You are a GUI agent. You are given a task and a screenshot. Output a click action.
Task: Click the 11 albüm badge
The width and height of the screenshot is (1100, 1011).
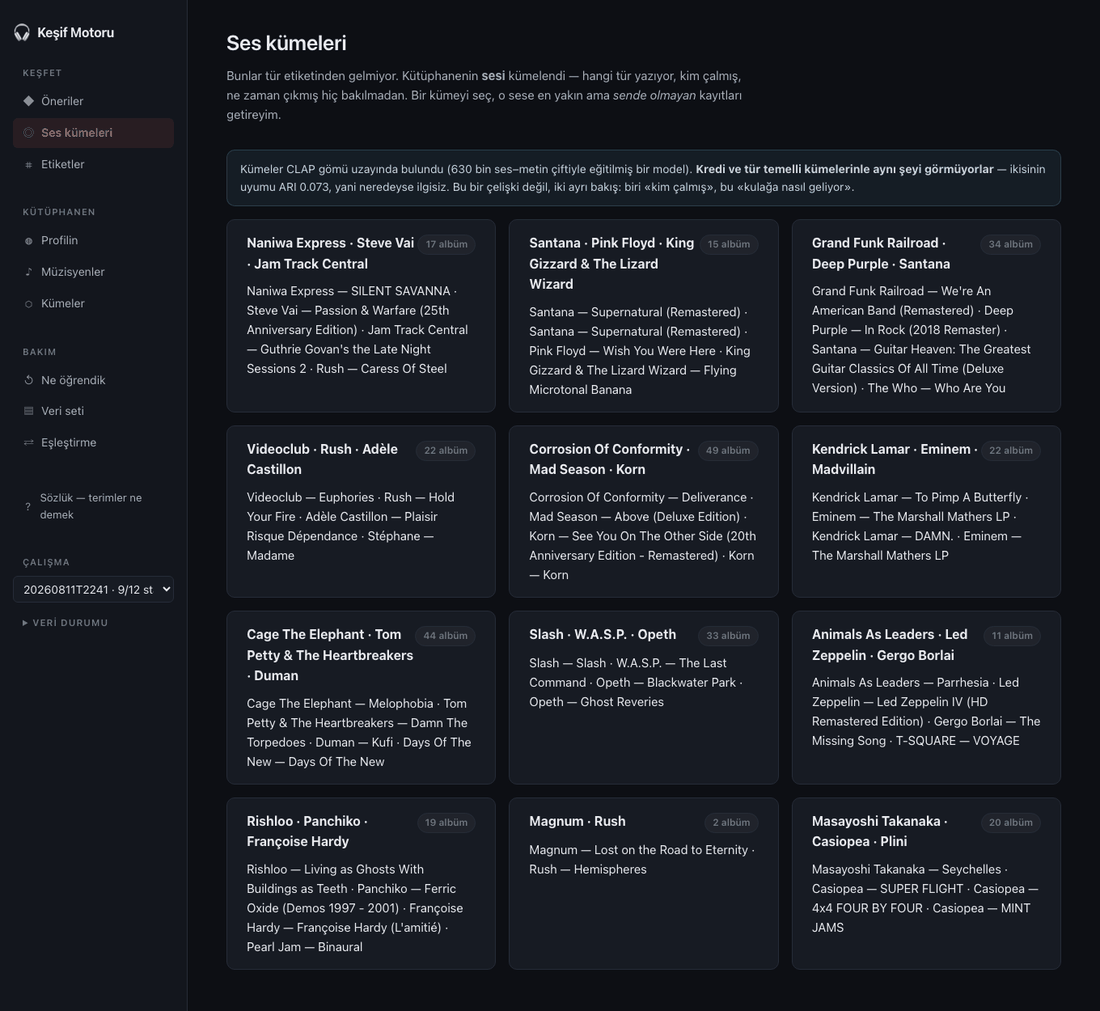pyautogui.click(x=1012, y=636)
